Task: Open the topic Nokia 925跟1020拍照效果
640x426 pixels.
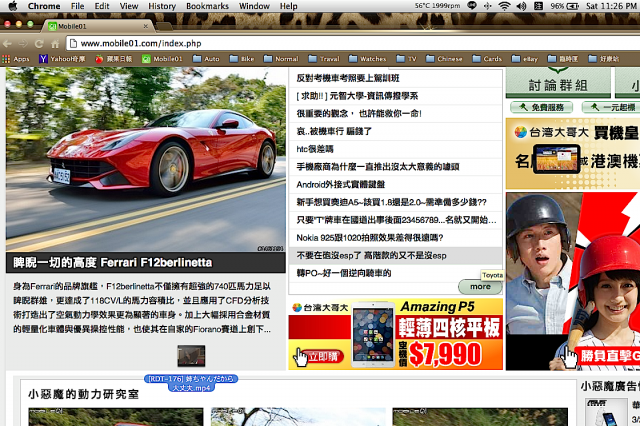Action: [370, 237]
